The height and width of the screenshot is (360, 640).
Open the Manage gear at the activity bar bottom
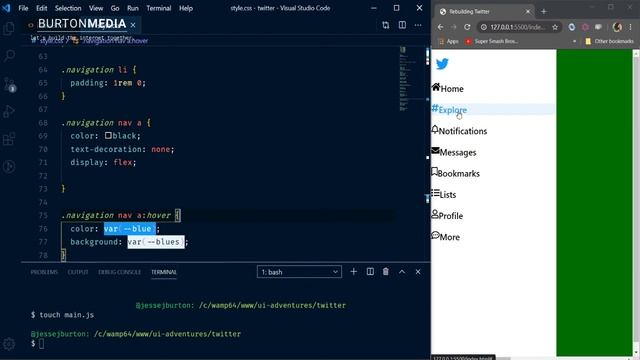pyautogui.click(x=9, y=344)
